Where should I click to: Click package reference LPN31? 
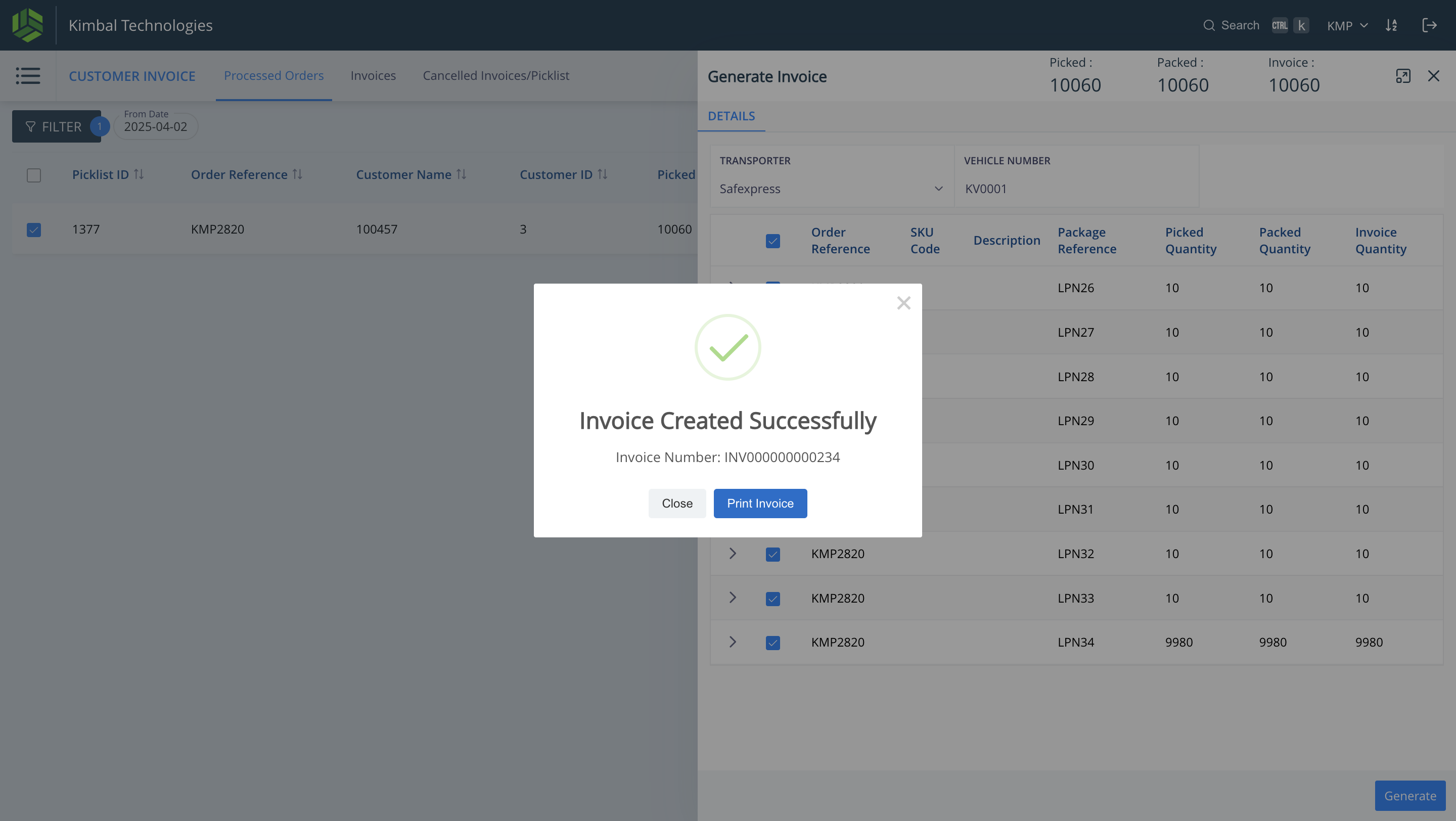(1076, 509)
